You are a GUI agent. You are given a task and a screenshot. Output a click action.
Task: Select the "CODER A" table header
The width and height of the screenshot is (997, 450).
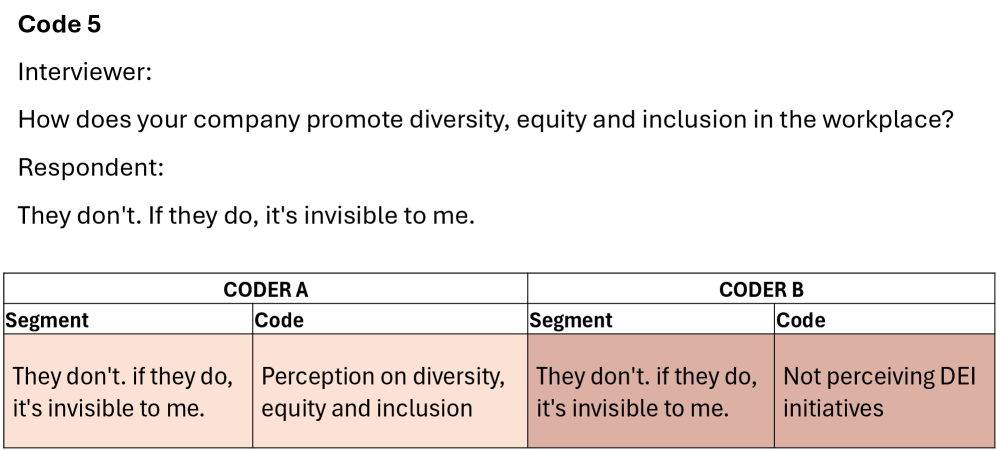click(266, 290)
